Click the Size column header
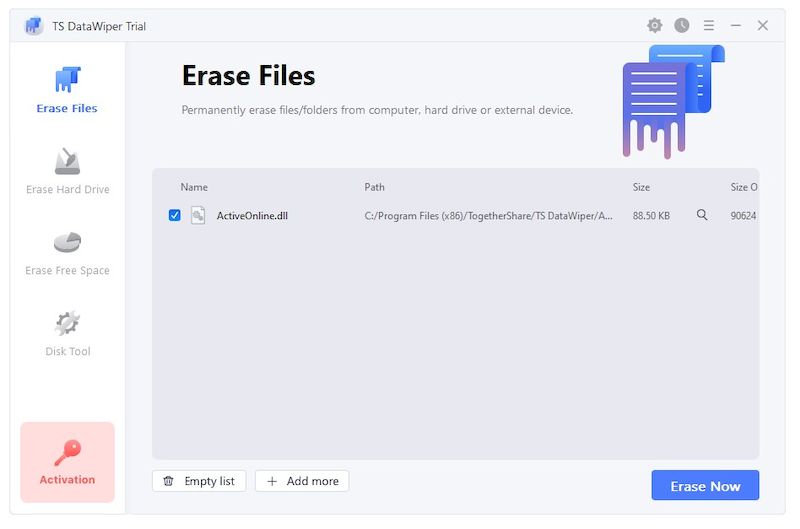Screen dimensions: 800x529 point(641,187)
